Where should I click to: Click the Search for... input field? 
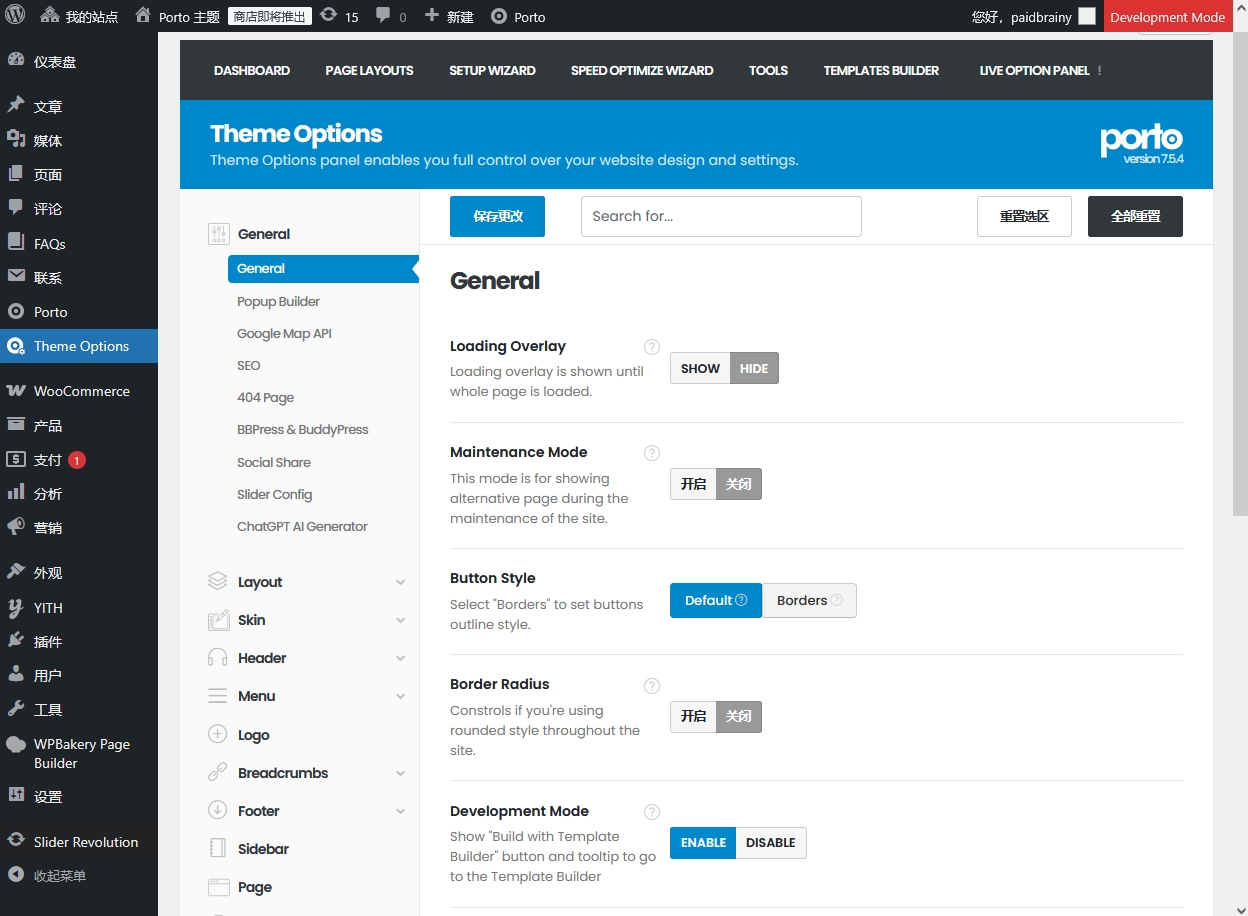coord(721,216)
